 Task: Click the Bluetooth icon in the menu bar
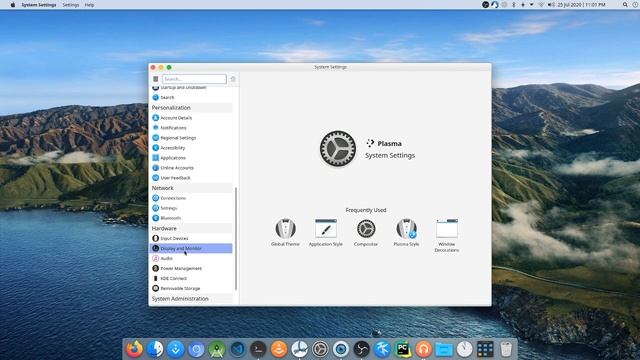pyautogui.click(x=514, y=5)
